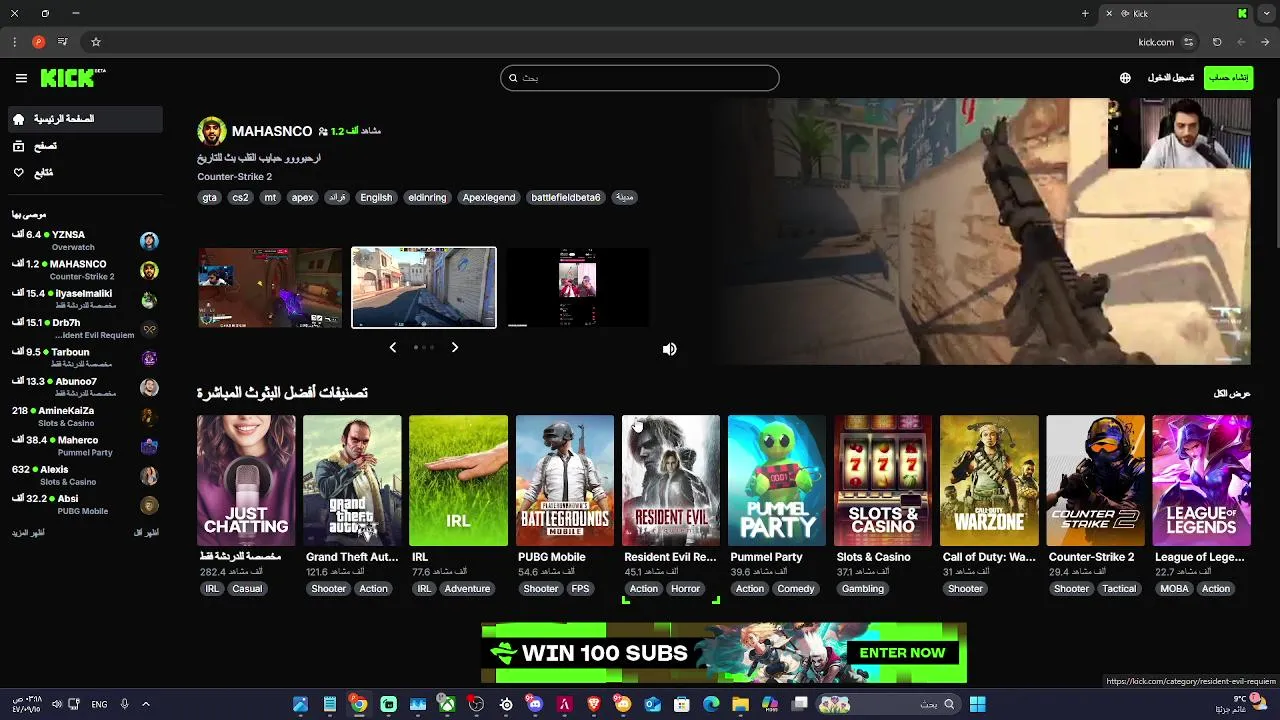Select the Apexlegend tag
The height and width of the screenshot is (720, 1280).
pyautogui.click(x=489, y=197)
